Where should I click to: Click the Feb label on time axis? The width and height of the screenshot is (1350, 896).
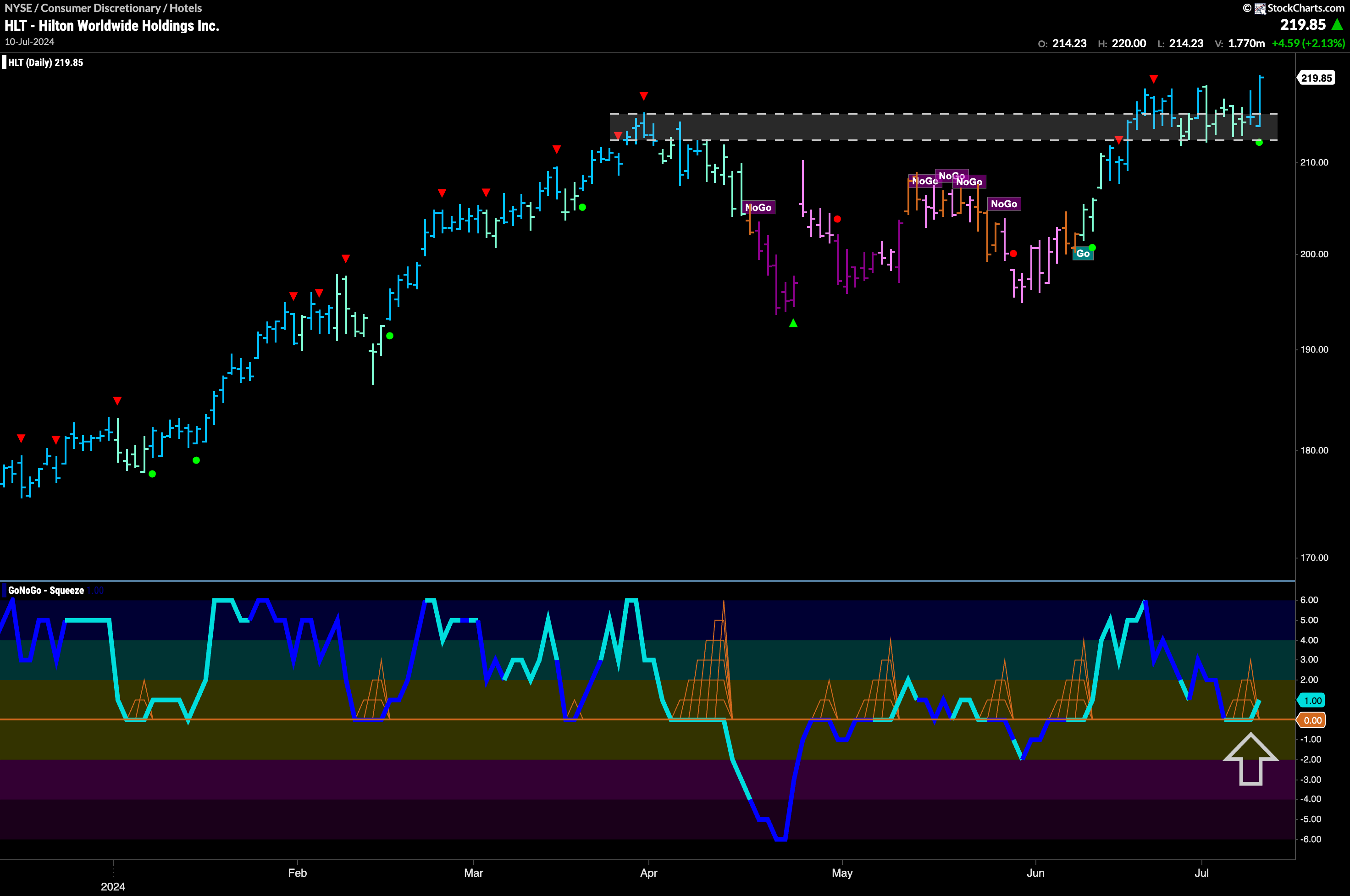pyautogui.click(x=298, y=873)
